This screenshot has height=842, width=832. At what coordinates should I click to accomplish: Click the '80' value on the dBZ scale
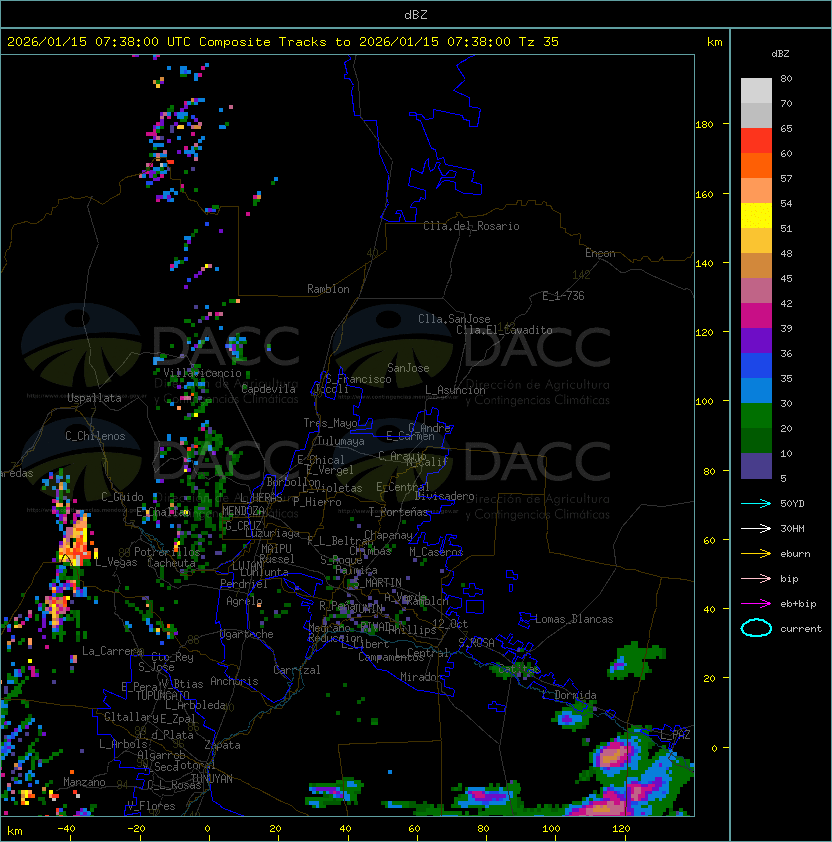tap(786, 78)
